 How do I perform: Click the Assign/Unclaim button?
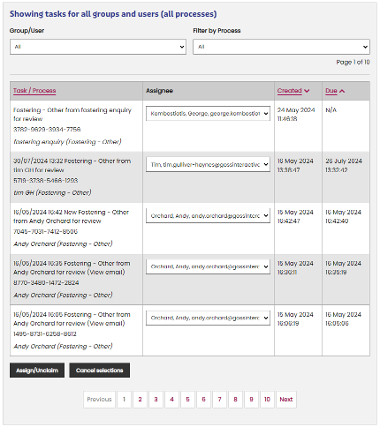[37, 370]
